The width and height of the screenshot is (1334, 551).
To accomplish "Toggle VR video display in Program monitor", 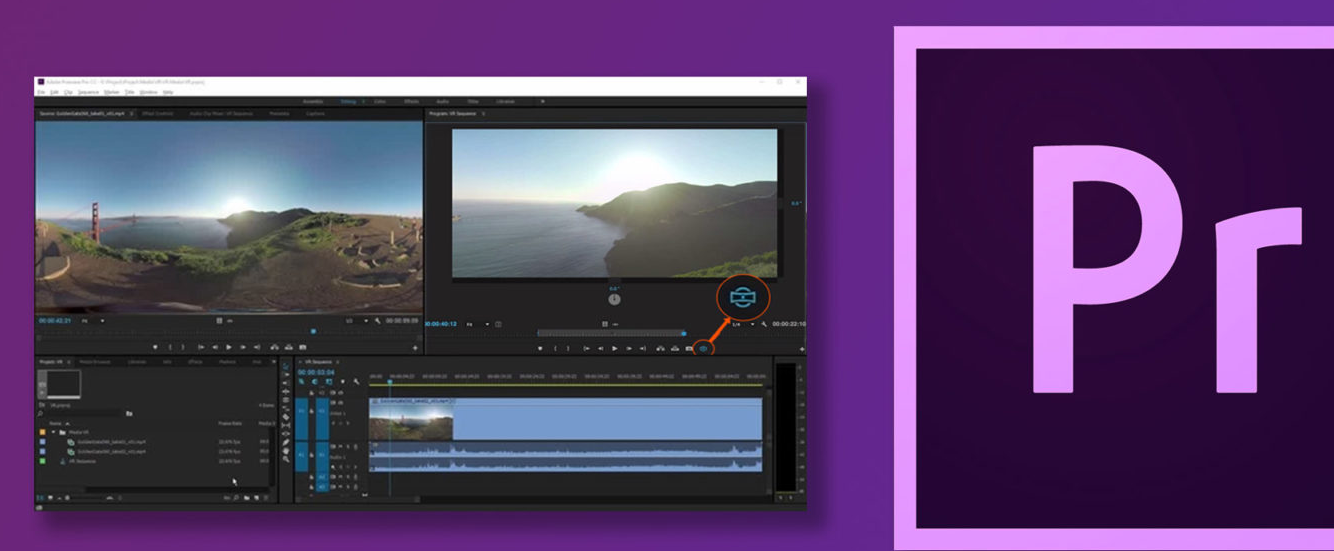I will (x=703, y=348).
